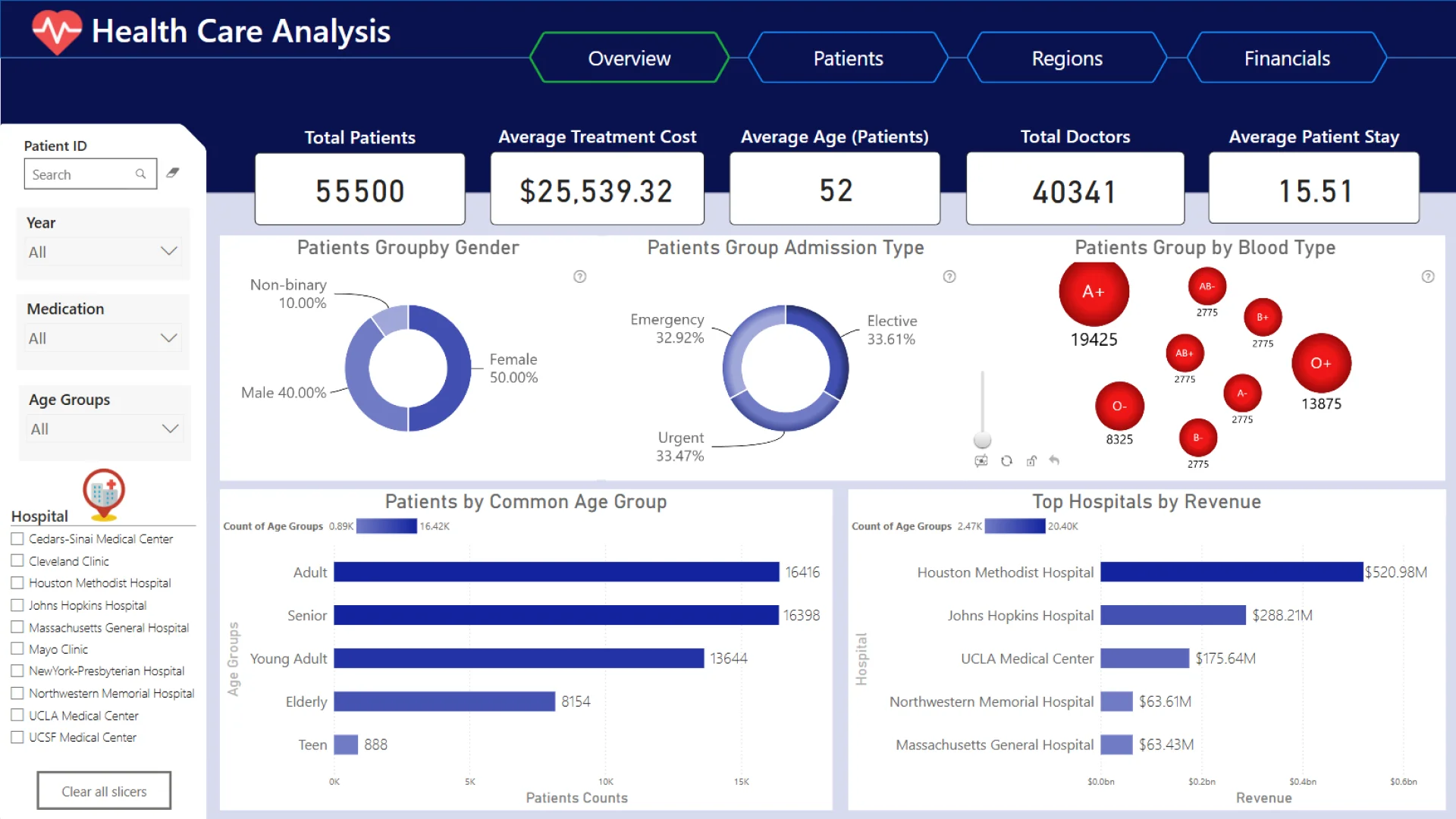Check the Cleveland Clinic checkbox
Viewport: 1456px width, 819px height.
tap(17, 561)
